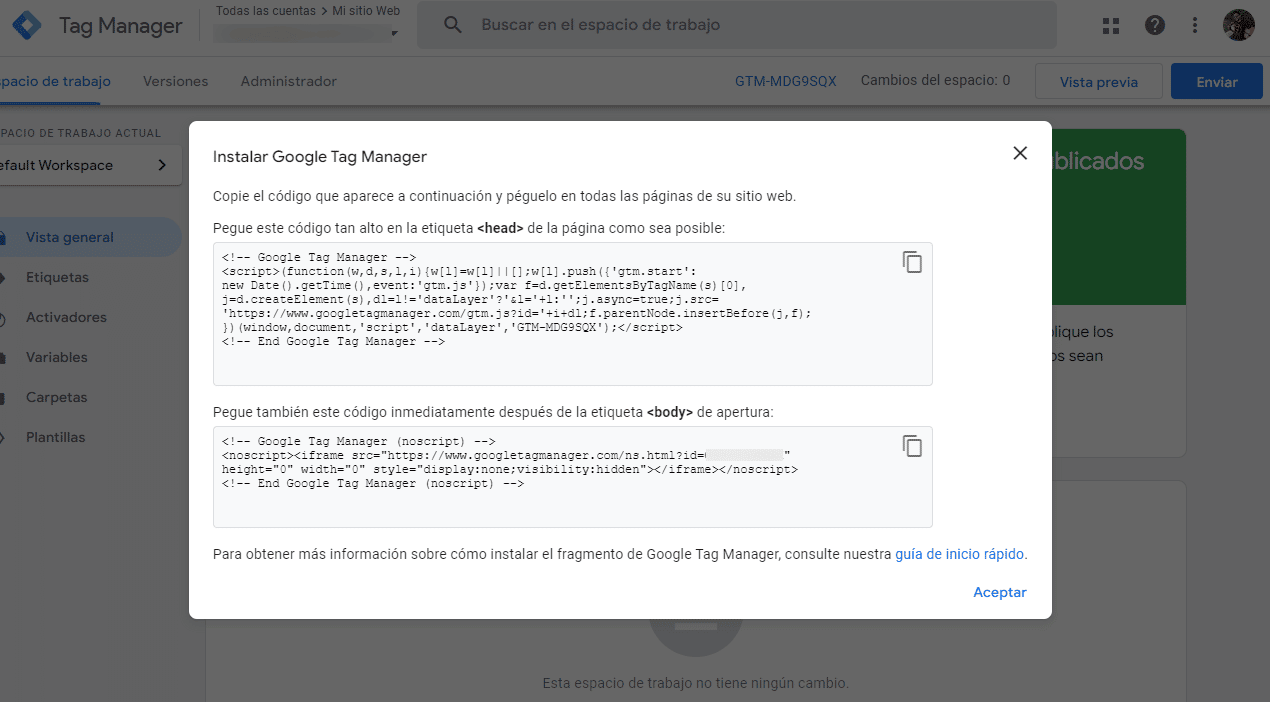Viewport: 1270px width, 702px height.
Task: Click the Vista previa button
Action: pos(1099,82)
